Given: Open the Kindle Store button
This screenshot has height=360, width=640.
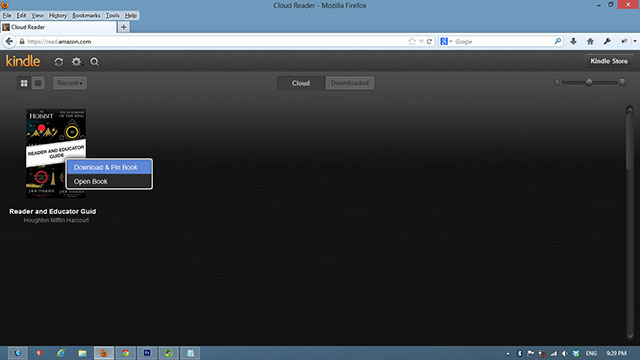Looking at the screenshot, I should point(609,61).
